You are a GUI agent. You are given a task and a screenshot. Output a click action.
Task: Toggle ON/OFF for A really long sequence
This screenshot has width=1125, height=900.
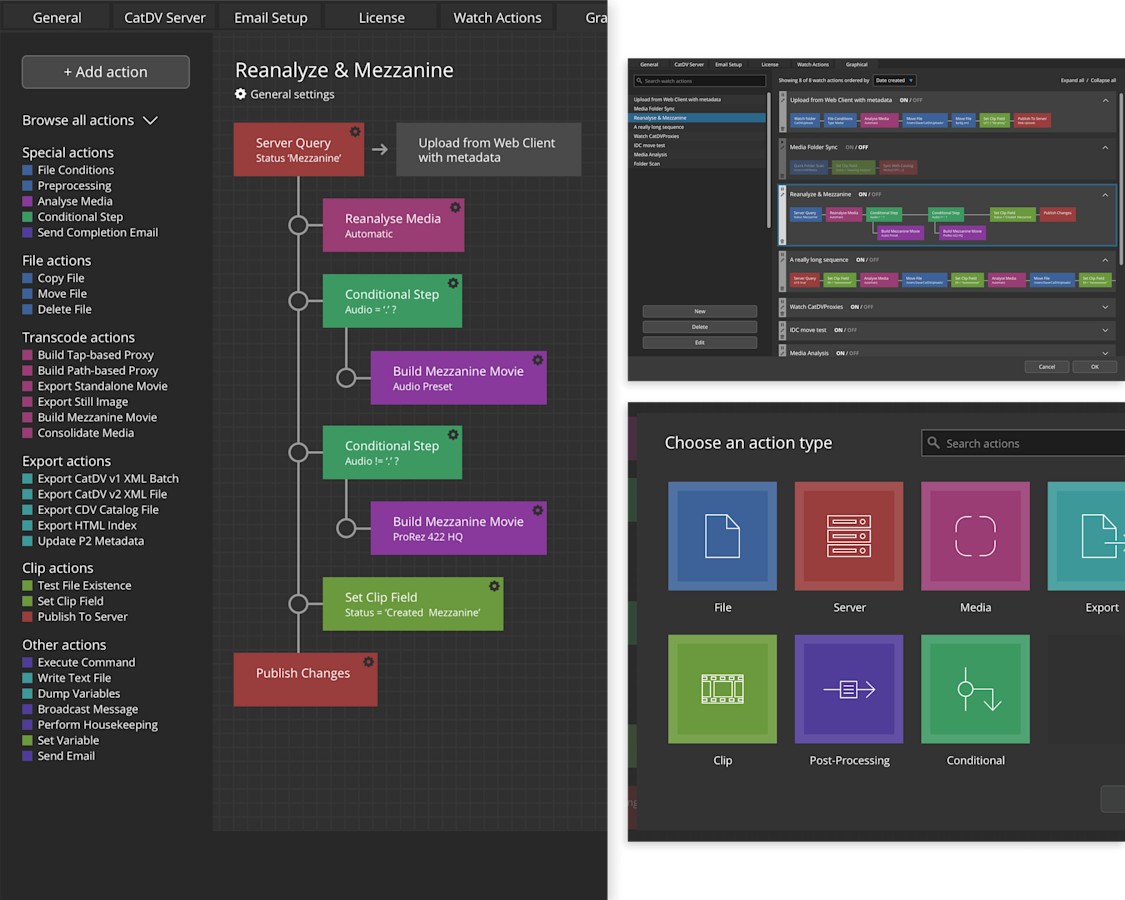[x=867, y=260]
